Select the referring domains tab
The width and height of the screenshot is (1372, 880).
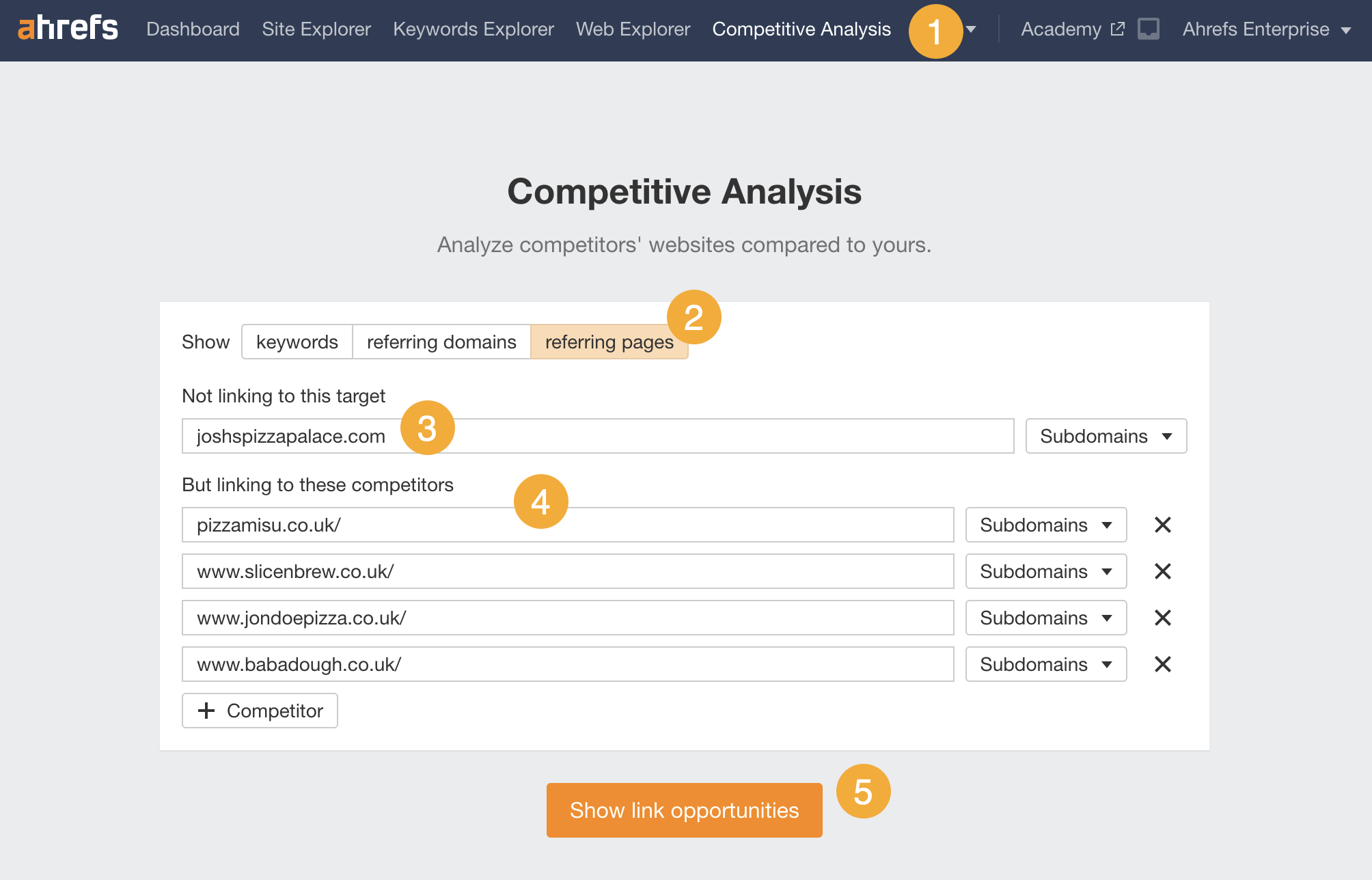tap(440, 341)
